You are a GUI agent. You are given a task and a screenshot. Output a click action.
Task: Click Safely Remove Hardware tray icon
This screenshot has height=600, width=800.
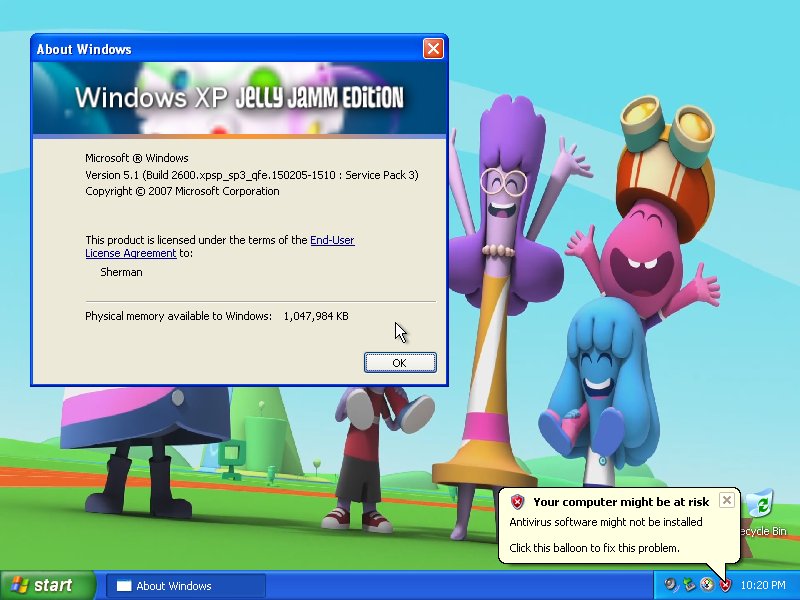pyautogui.click(x=689, y=585)
